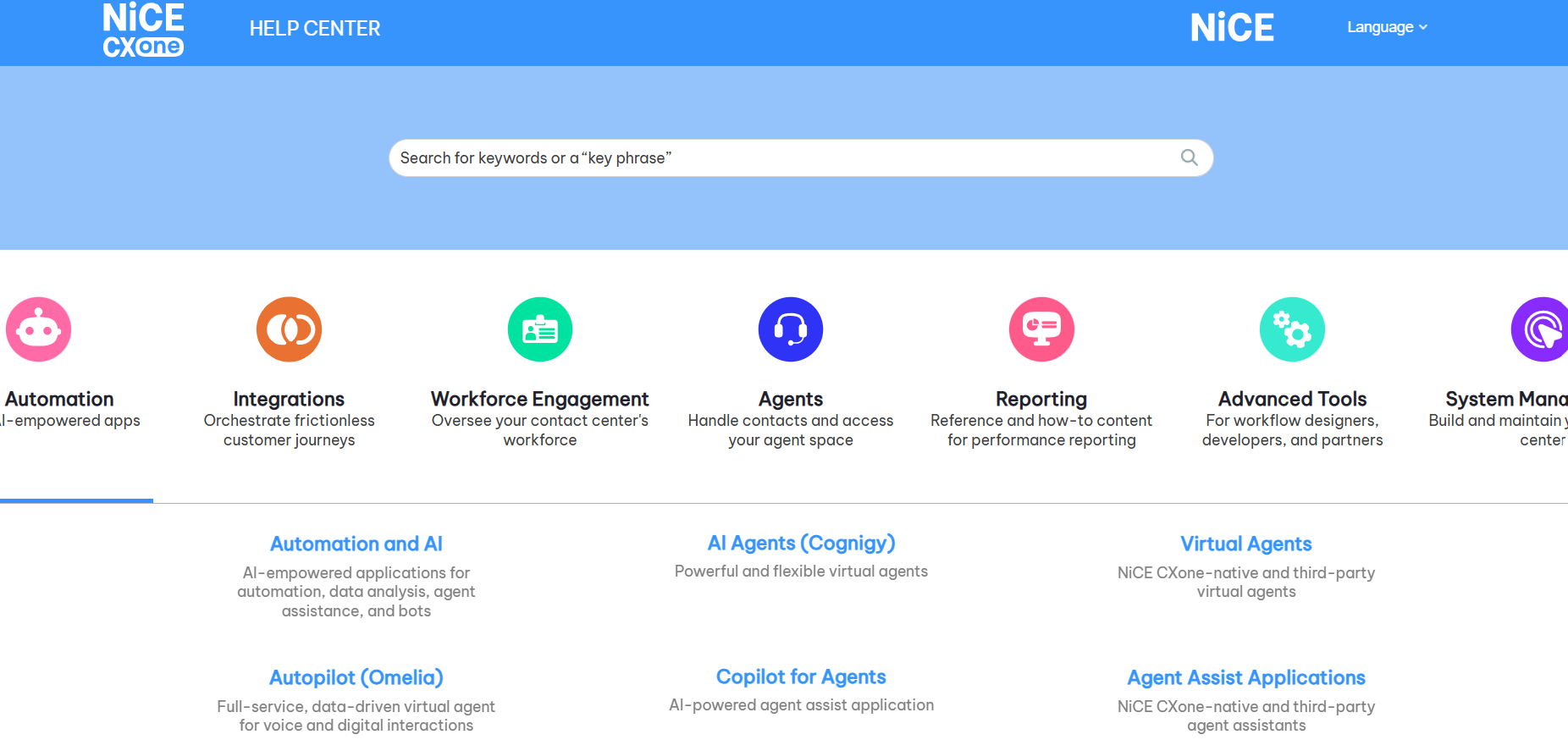This screenshot has height=751, width=1568.
Task: Open the Virtual Agents link
Action: click(1246, 544)
